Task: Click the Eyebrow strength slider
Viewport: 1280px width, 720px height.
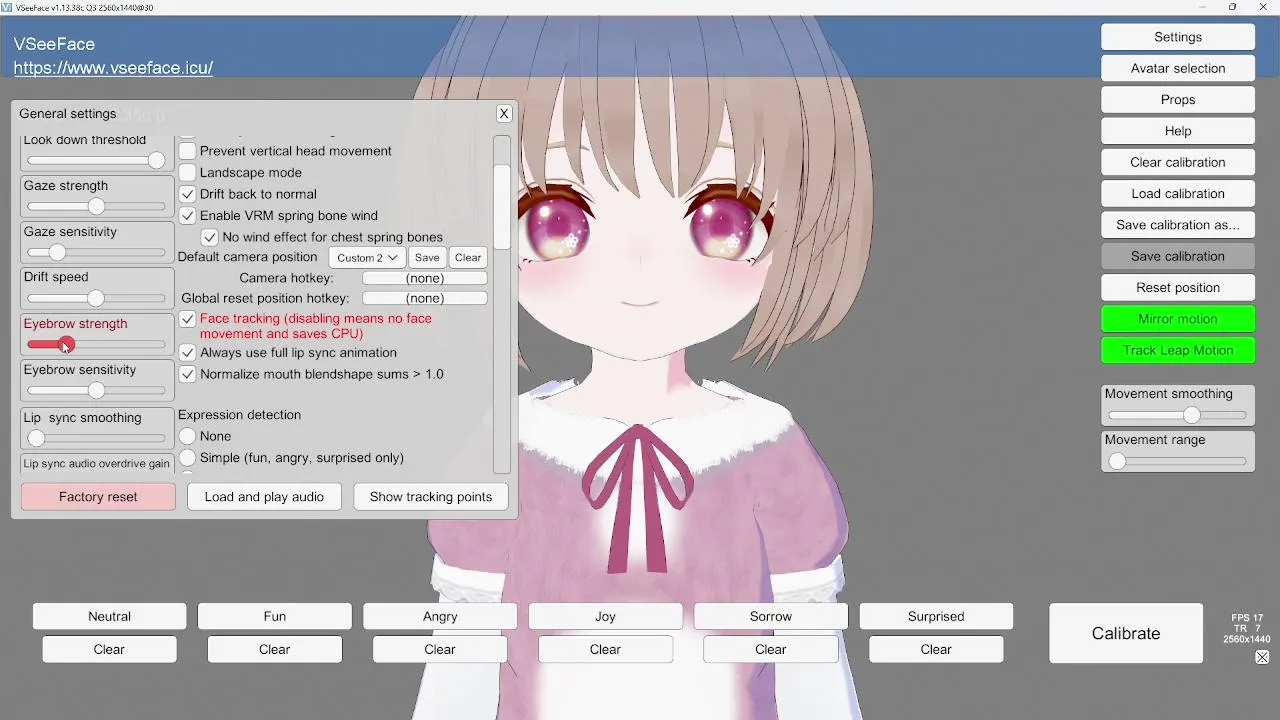Action: (96, 344)
